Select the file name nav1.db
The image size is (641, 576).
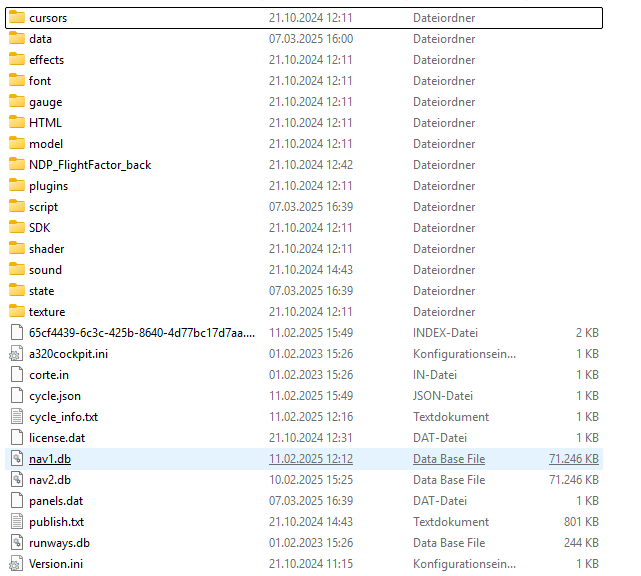tap(50, 459)
